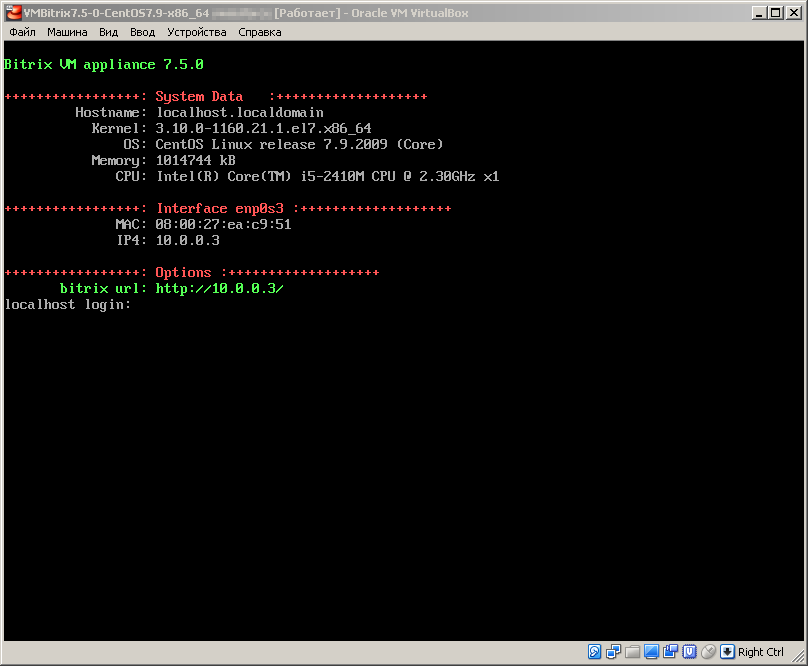Click the Bitrix VM appliance 7.5.0 heading

[104, 64]
